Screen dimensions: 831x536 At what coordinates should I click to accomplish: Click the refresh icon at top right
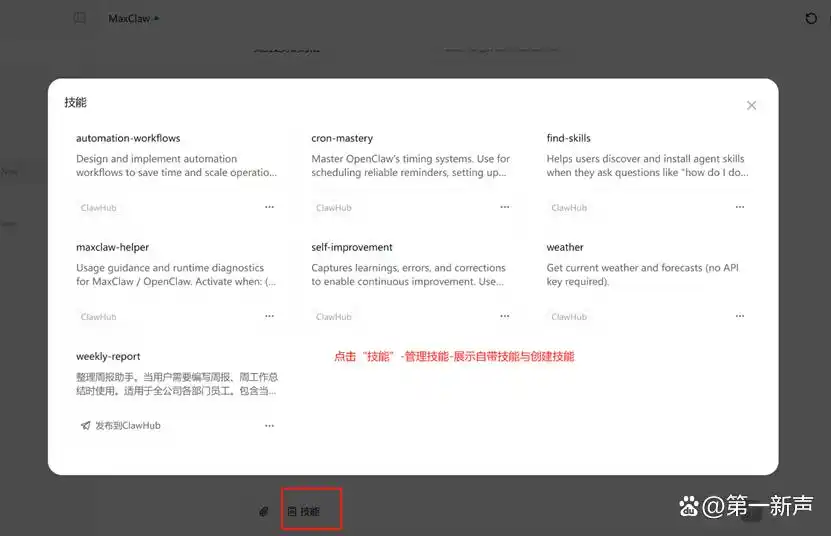(811, 19)
